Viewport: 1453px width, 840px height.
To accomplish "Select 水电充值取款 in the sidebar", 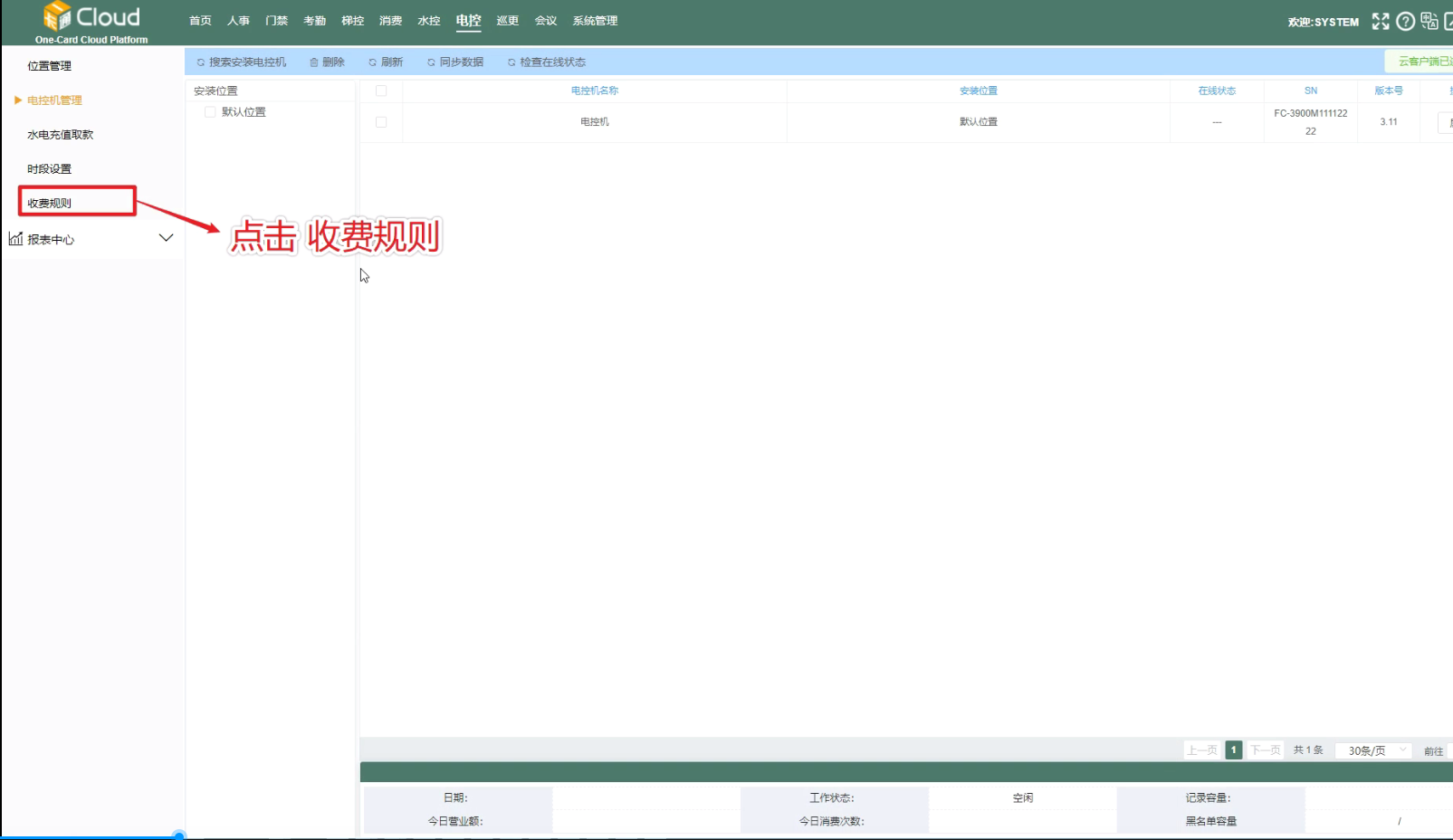I will point(60,135).
